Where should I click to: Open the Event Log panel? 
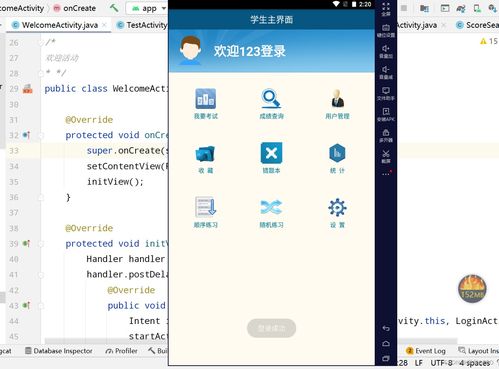click(426, 351)
